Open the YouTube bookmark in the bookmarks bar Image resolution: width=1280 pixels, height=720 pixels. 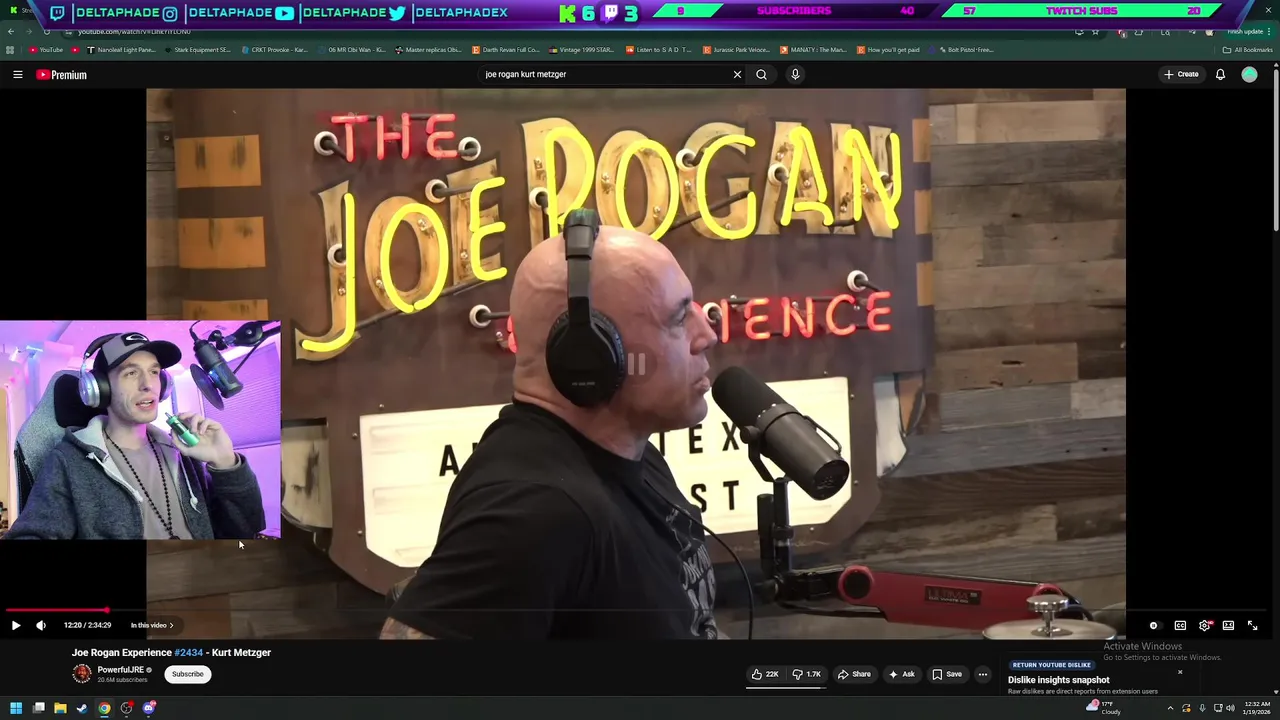point(46,50)
